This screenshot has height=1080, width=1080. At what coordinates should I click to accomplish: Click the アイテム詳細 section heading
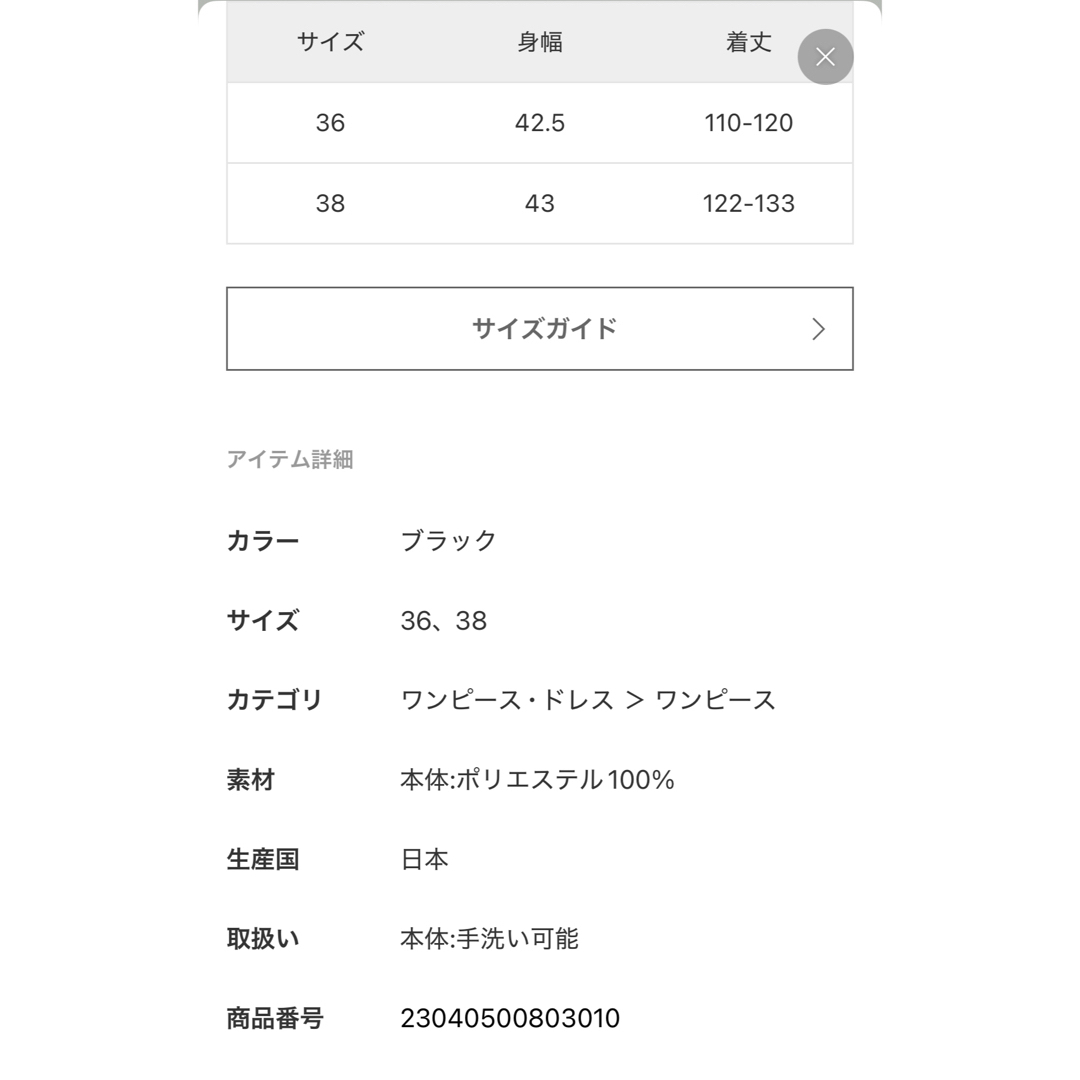(x=290, y=459)
